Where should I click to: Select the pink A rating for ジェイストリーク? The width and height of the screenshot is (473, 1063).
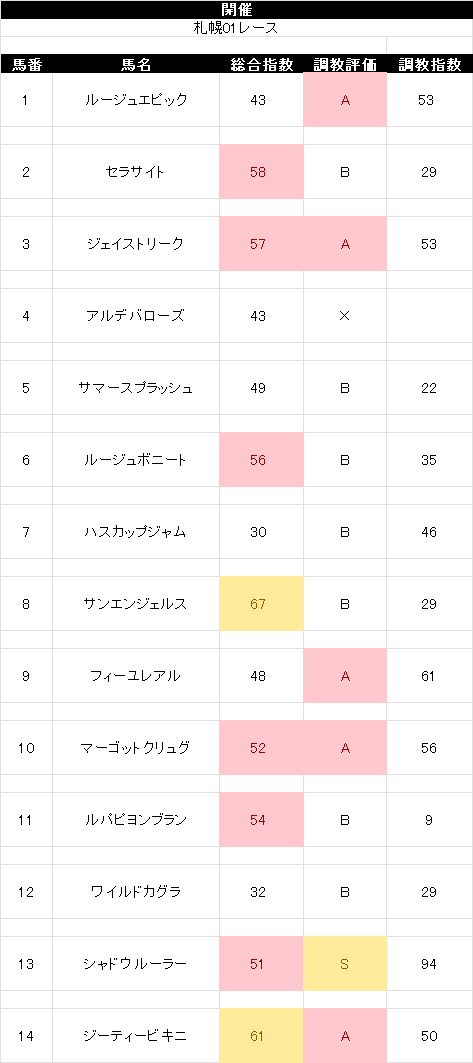point(345,244)
